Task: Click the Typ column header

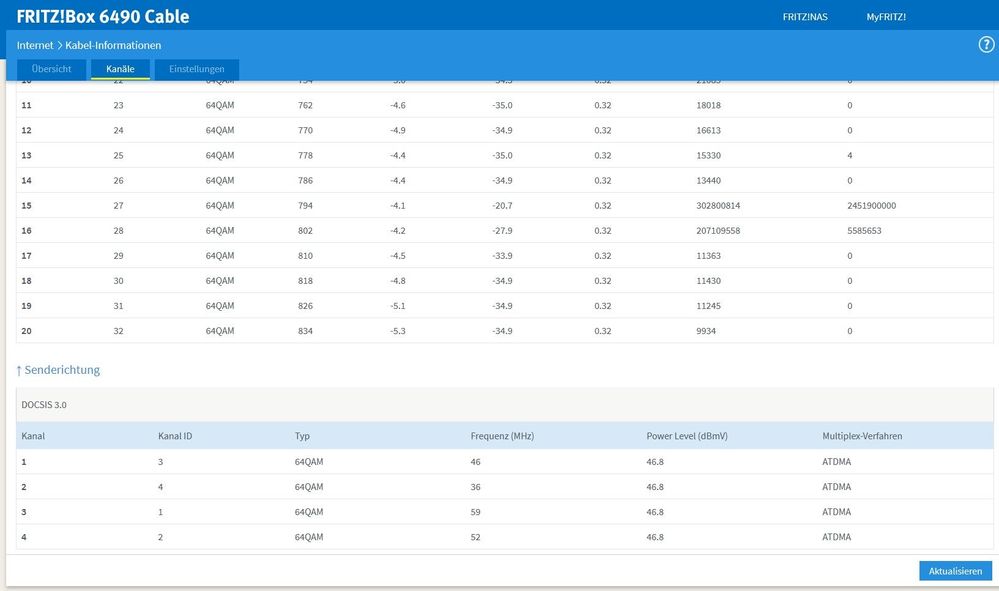Action: pyautogui.click(x=302, y=436)
